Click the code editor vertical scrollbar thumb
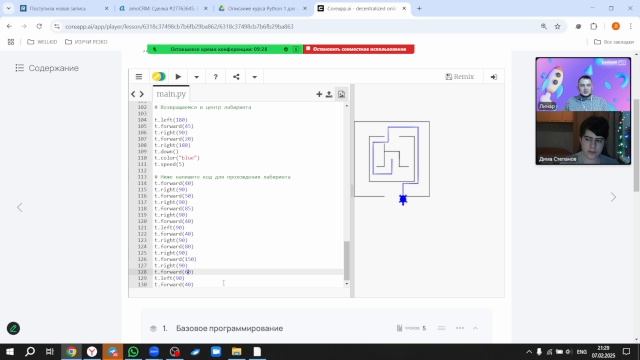 [347, 260]
